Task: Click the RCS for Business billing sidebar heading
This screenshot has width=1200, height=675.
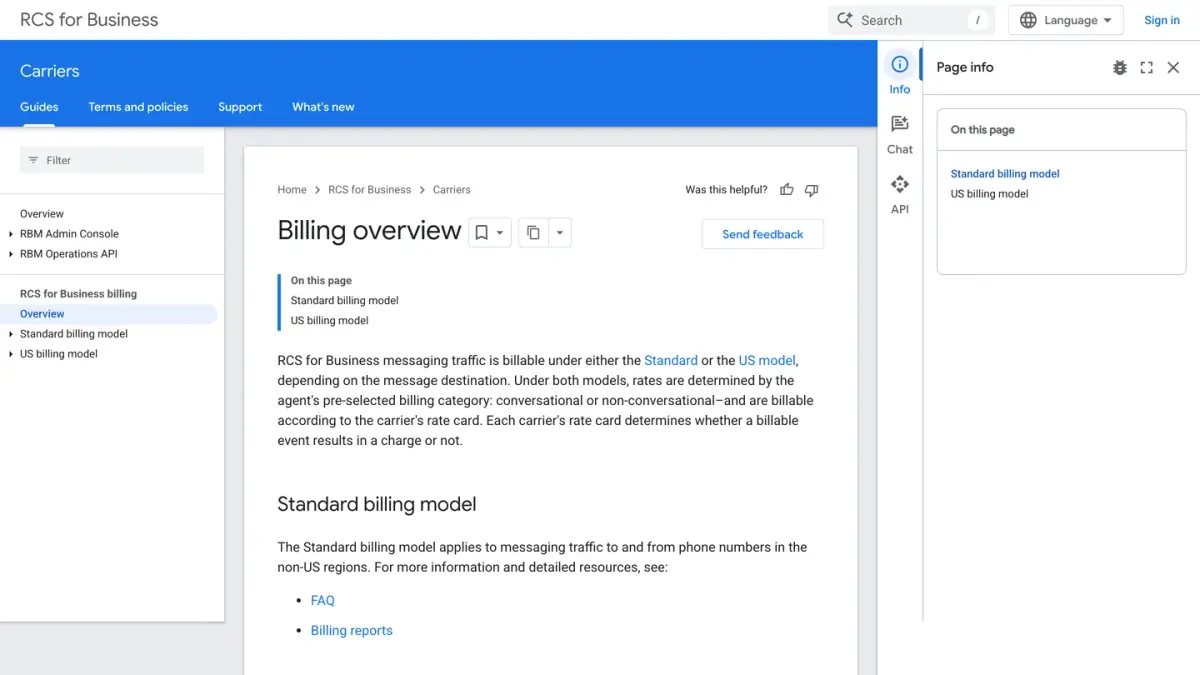Action: (x=78, y=294)
